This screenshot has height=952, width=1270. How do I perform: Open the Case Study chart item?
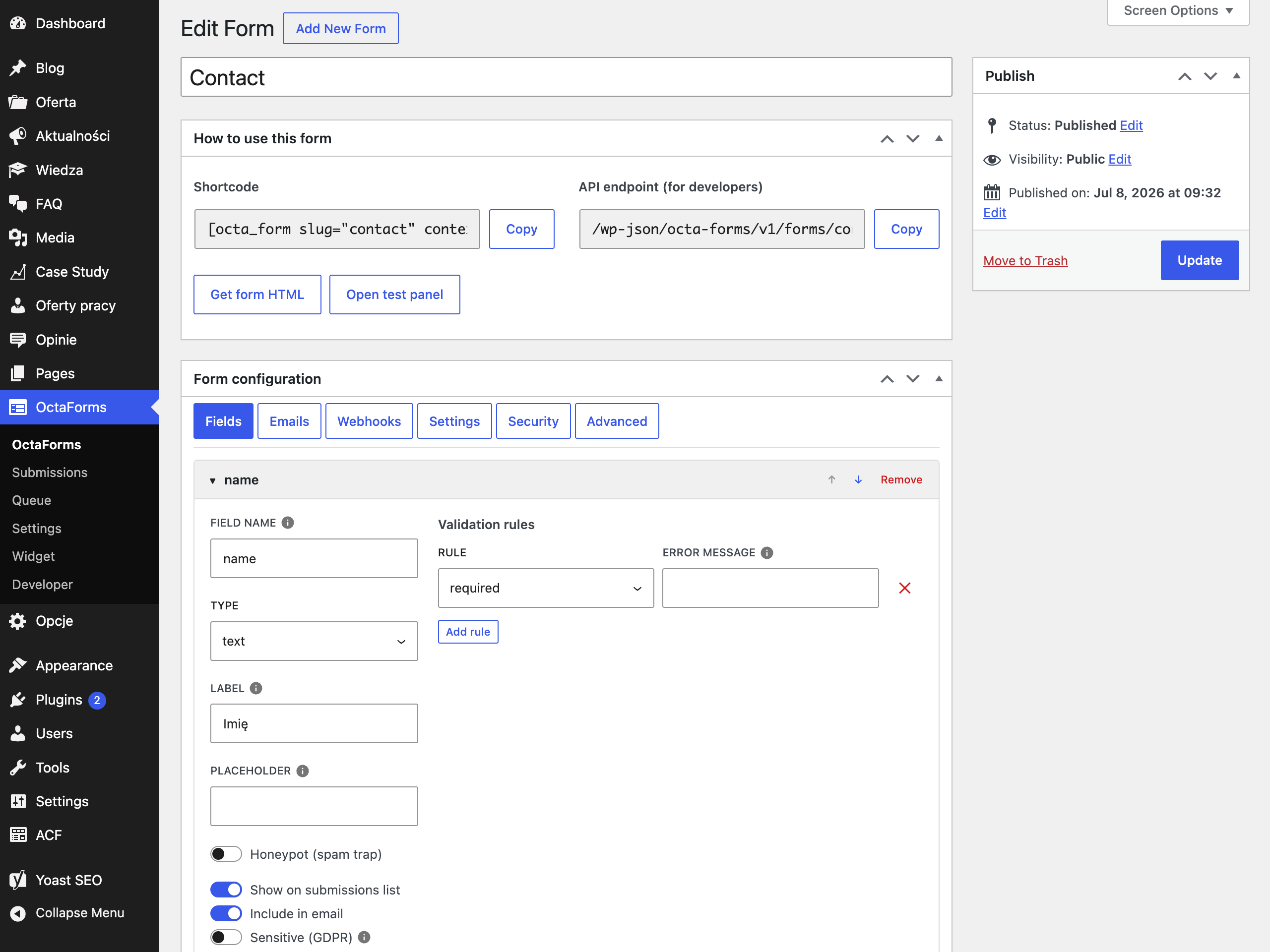[x=79, y=271]
